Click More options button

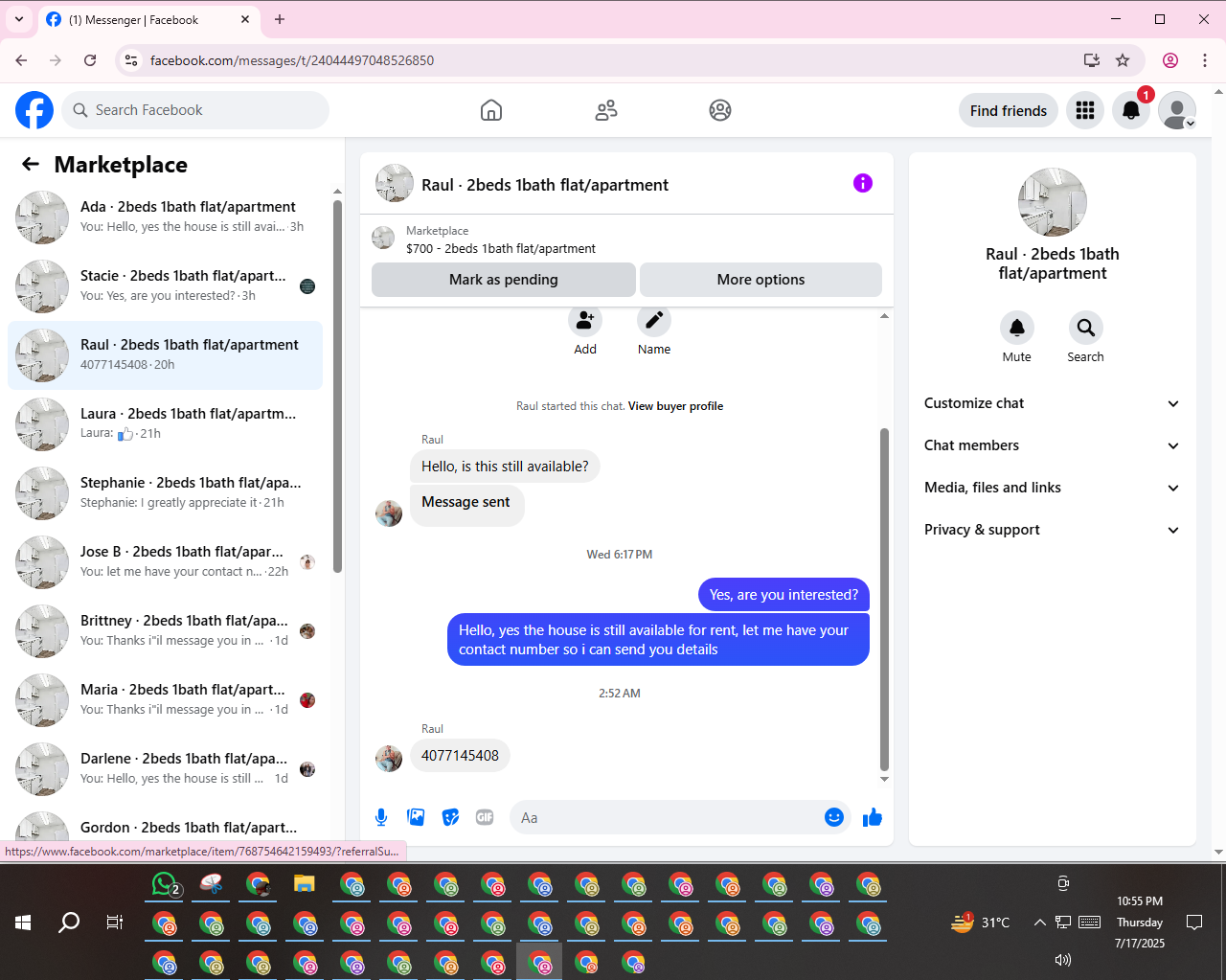(x=761, y=280)
